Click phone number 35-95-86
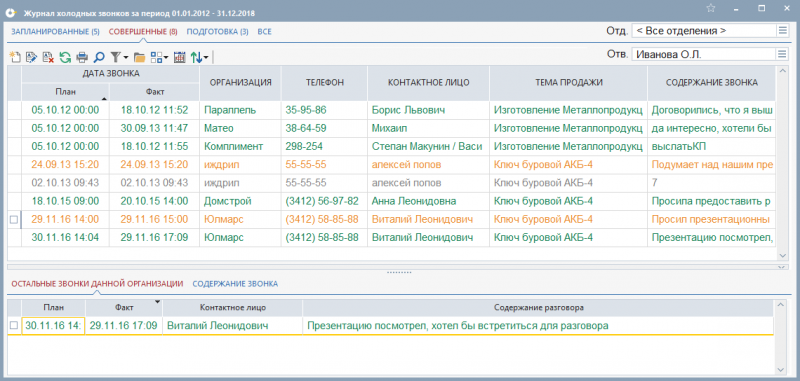 coord(306,110)
